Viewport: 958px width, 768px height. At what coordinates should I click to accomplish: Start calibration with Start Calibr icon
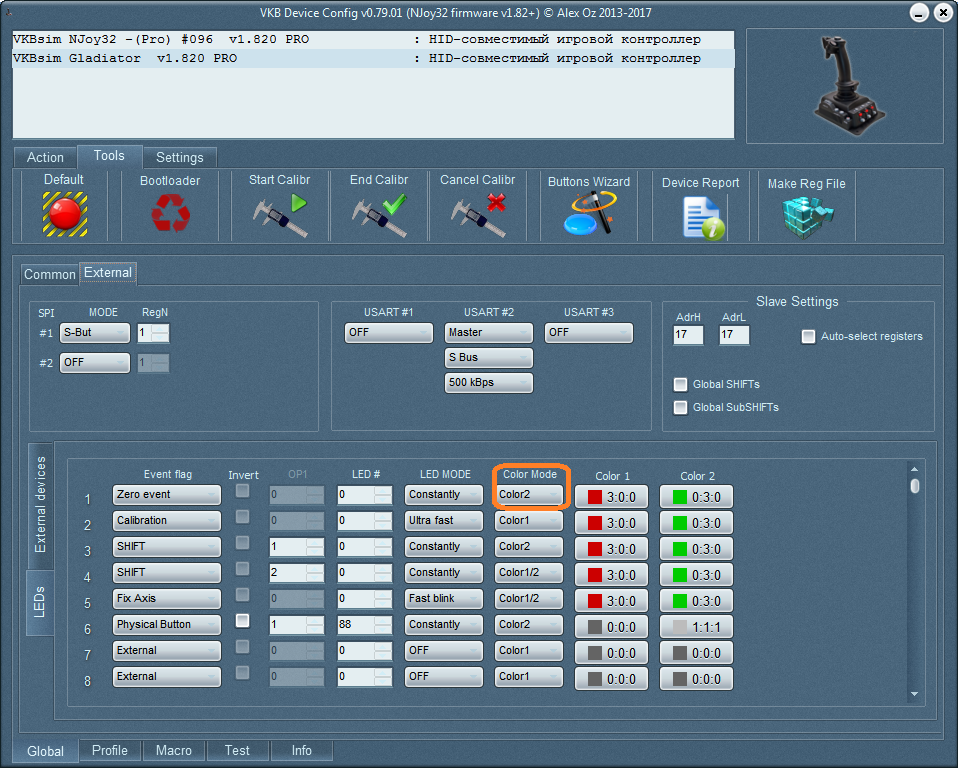[x=279, y=213]
